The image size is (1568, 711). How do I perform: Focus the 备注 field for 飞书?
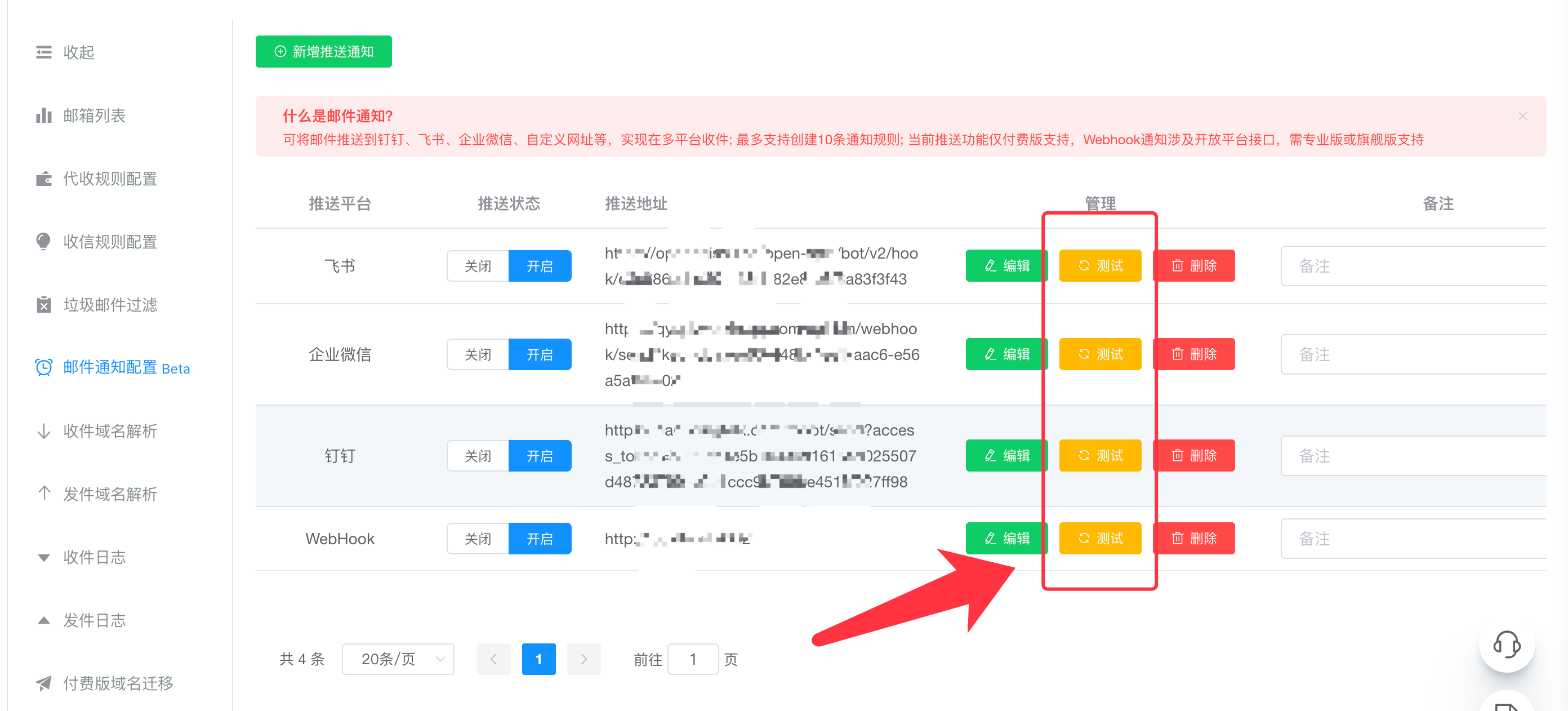click(1413, 266)
